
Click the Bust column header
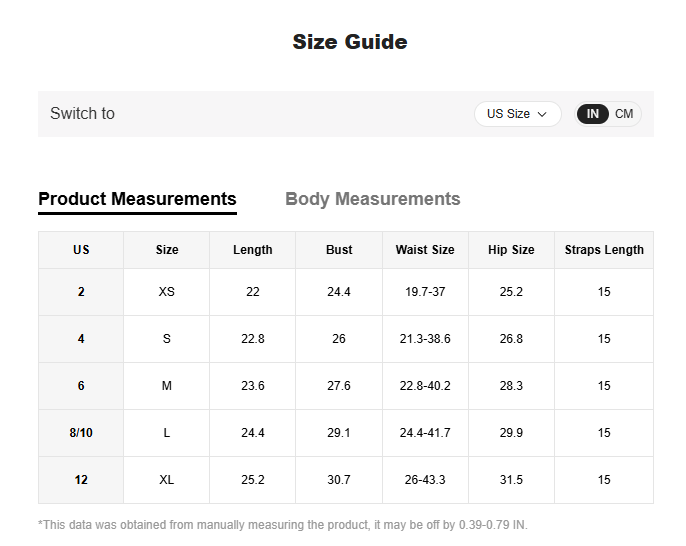coord(339,250)
